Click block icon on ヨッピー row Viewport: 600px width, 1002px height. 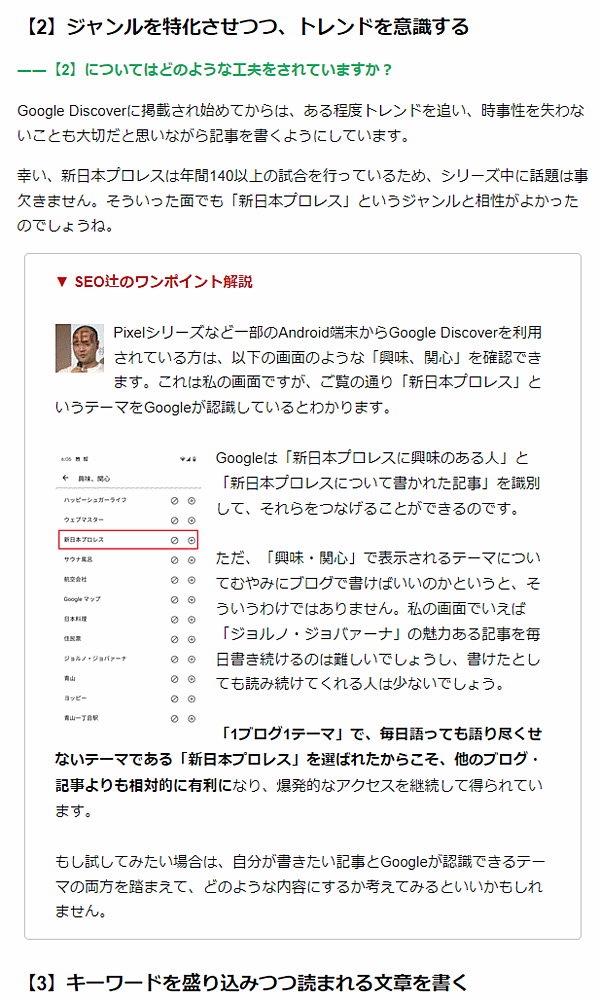[x=174, y=698]
